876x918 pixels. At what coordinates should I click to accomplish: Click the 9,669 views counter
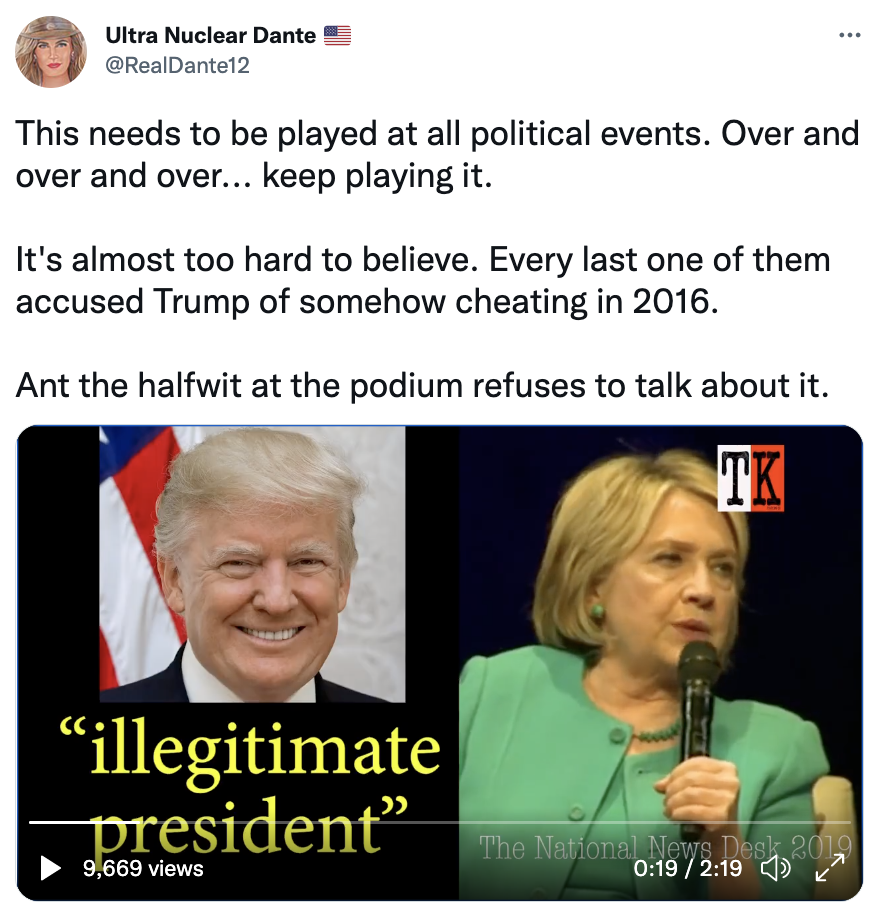[143, 868]
